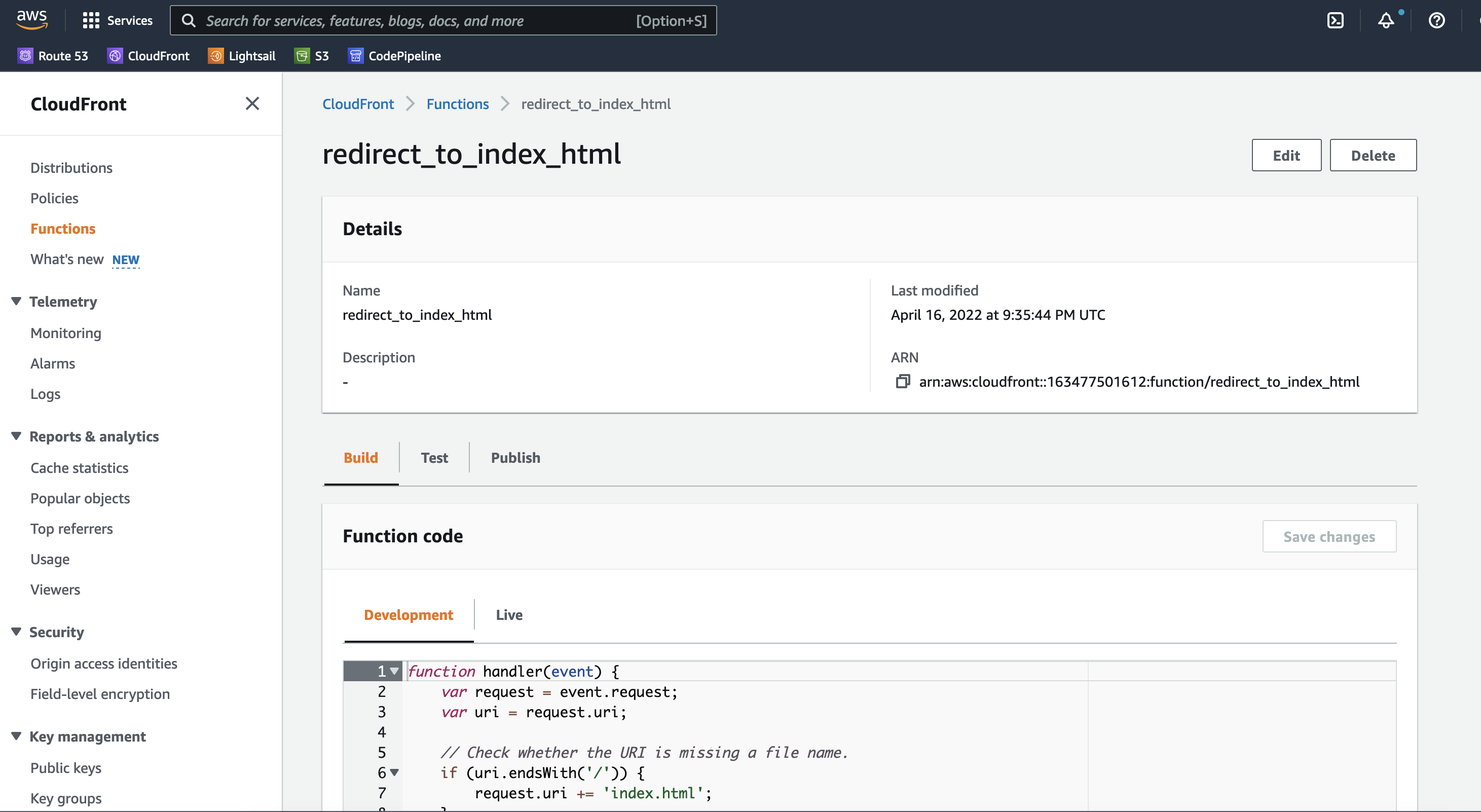This screenshot has width=1481, height=812.
Task: Click the S3 shortcut icon
Action: [302, 56]
